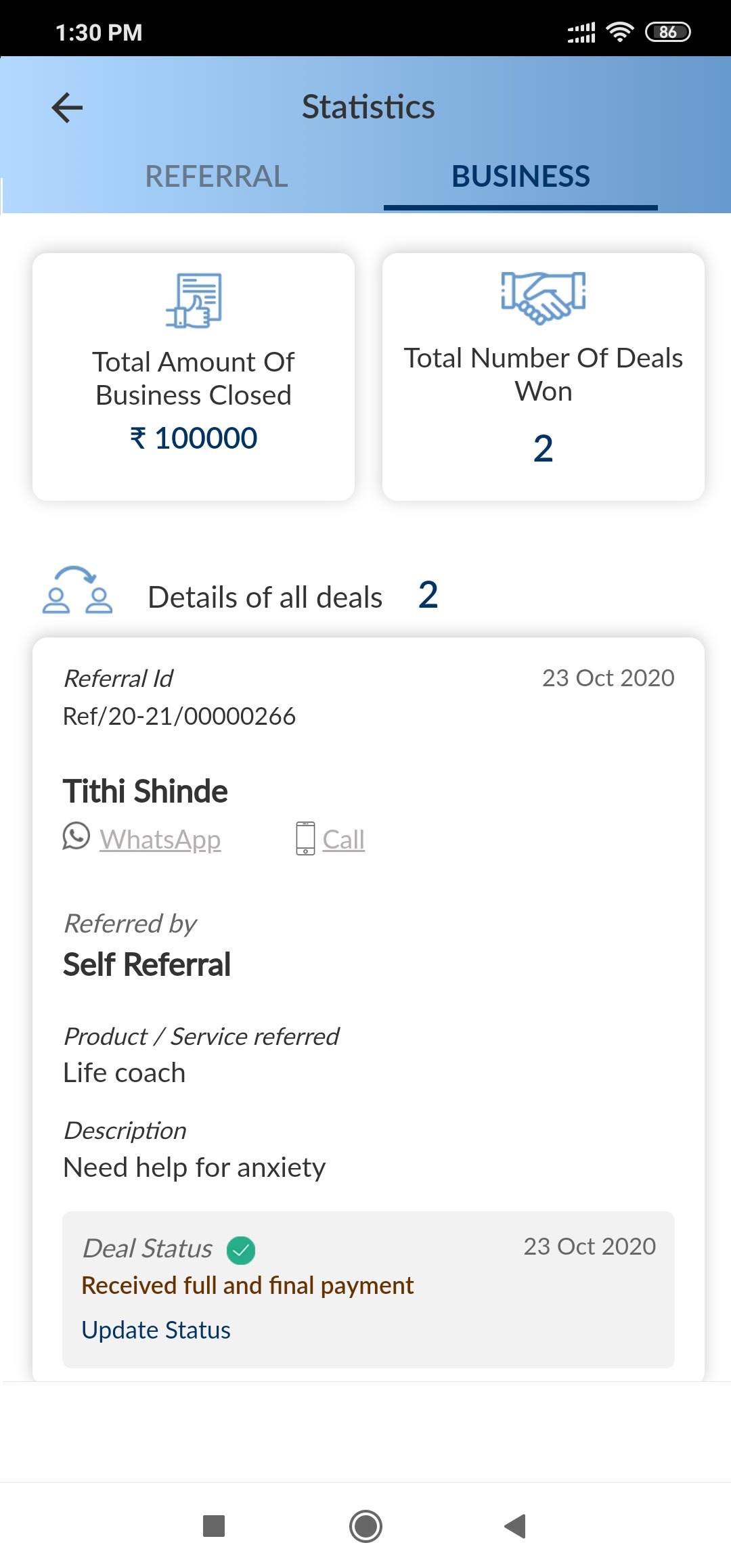Click Update Status link
731x1568 pixels.
tap(156, 1330)
